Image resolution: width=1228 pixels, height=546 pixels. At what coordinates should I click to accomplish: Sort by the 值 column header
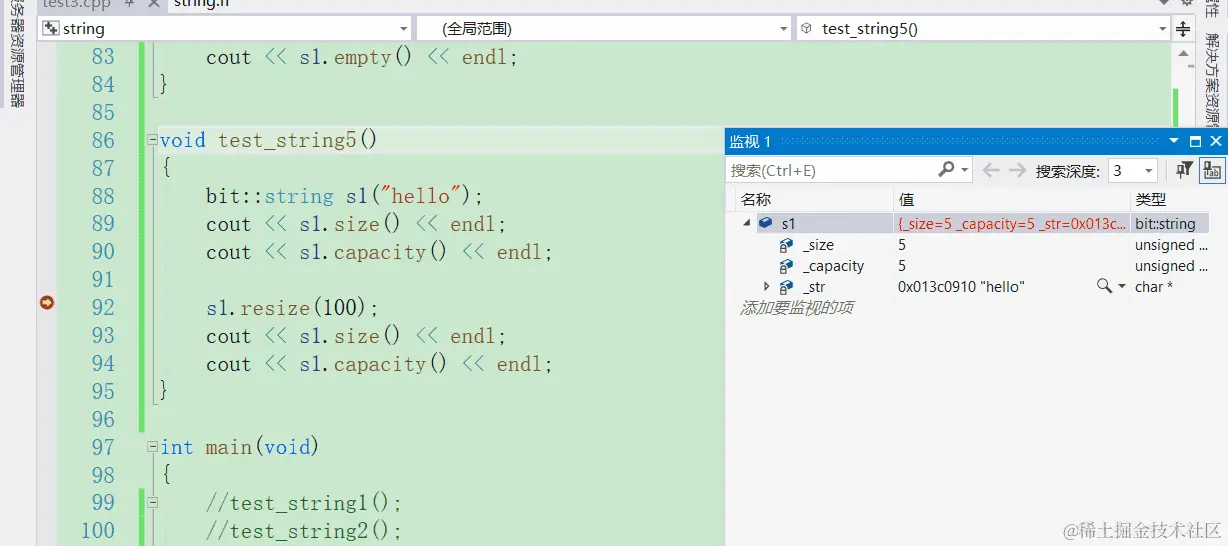[x=907, y=199]
